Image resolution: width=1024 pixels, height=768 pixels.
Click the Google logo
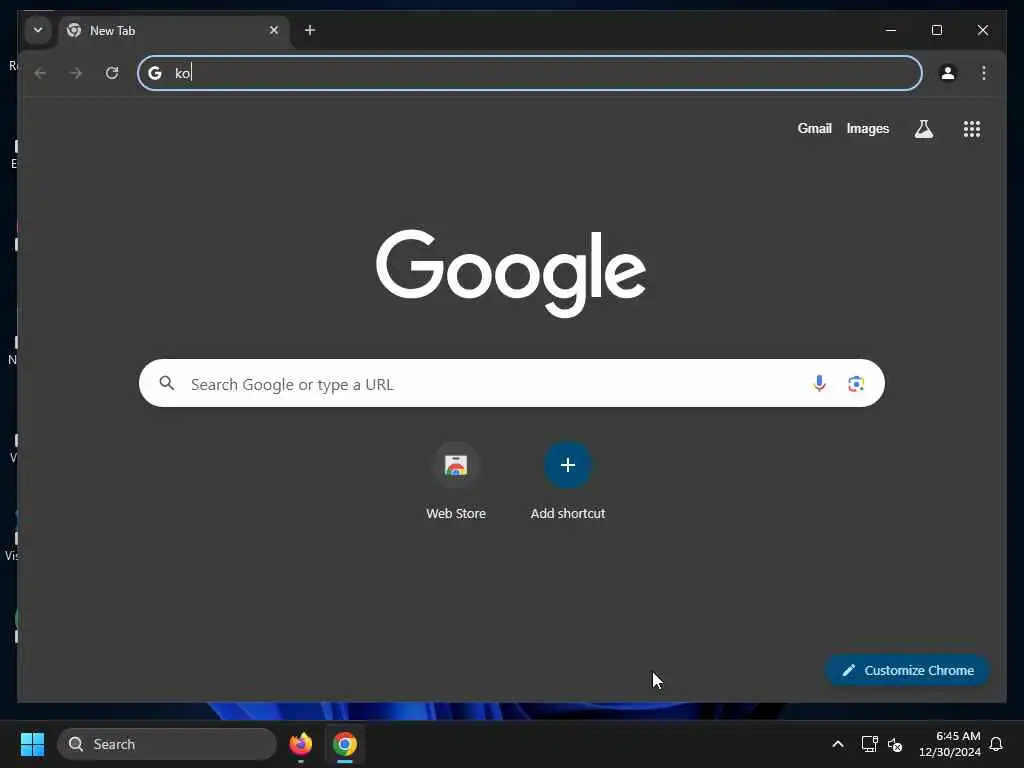tap(511, 273)
